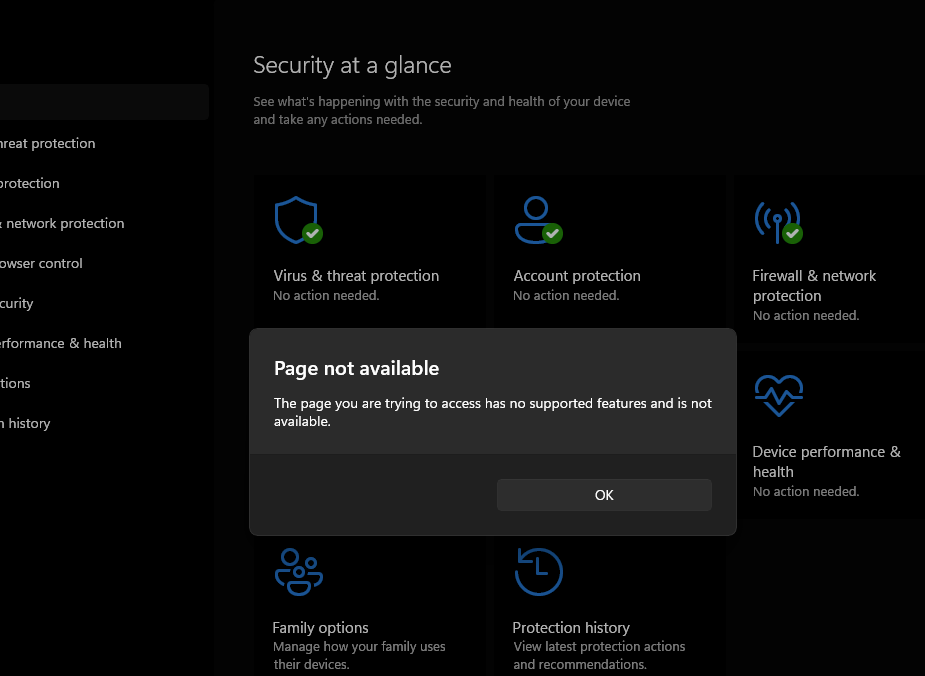Open history item in sidebar

(x=25, y=424)
